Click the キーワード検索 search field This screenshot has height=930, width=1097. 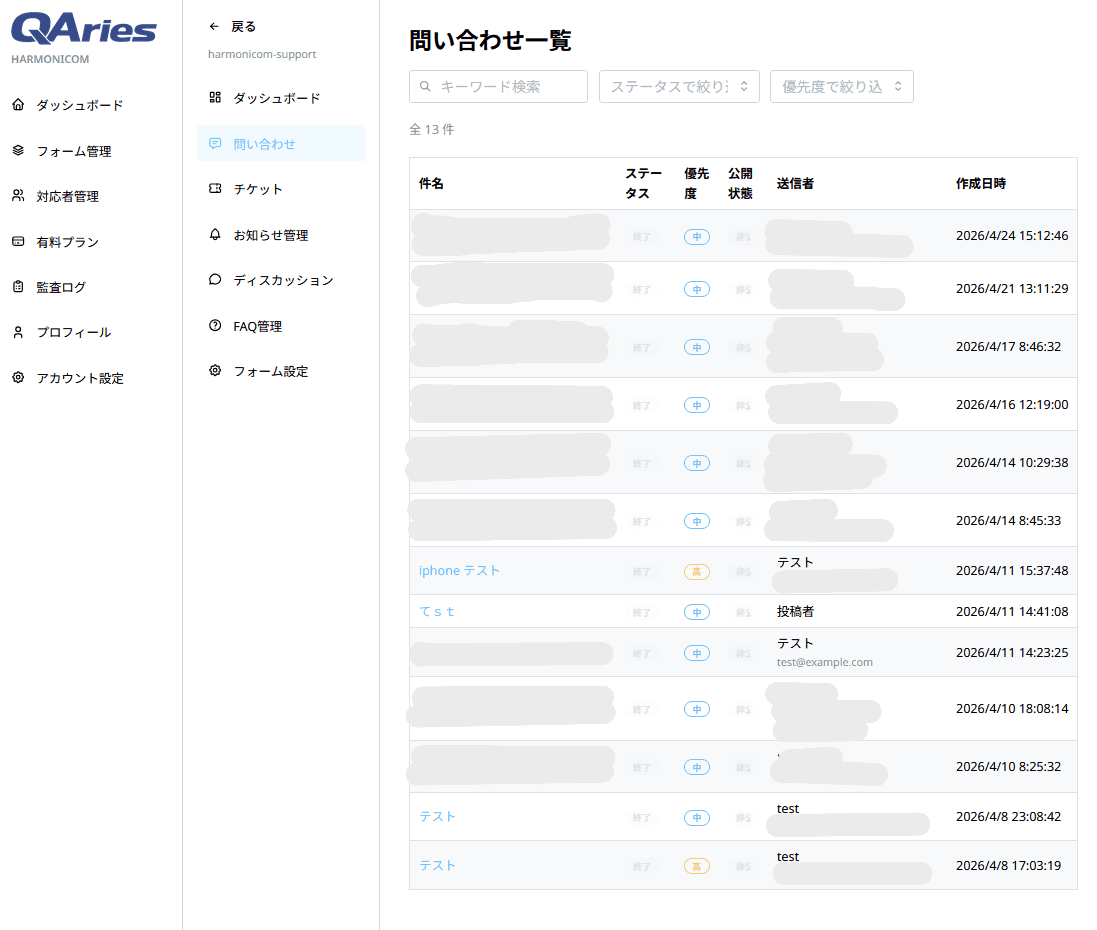(x=497, y=87)
